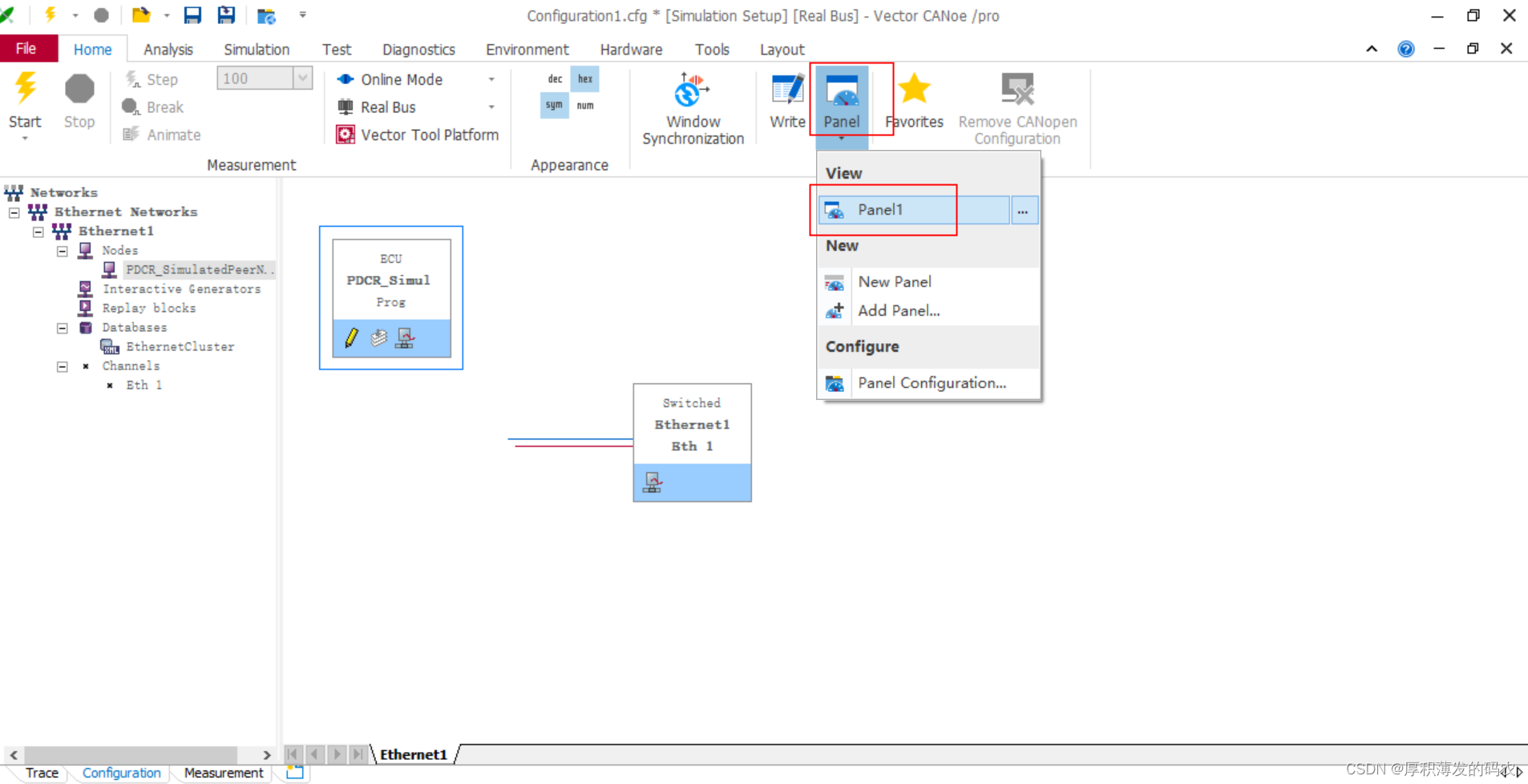The height and width of the screenshot is (784, 1528).
Task: Toggle dec number display
Action: pyautogui.click(x=555, y=79)
